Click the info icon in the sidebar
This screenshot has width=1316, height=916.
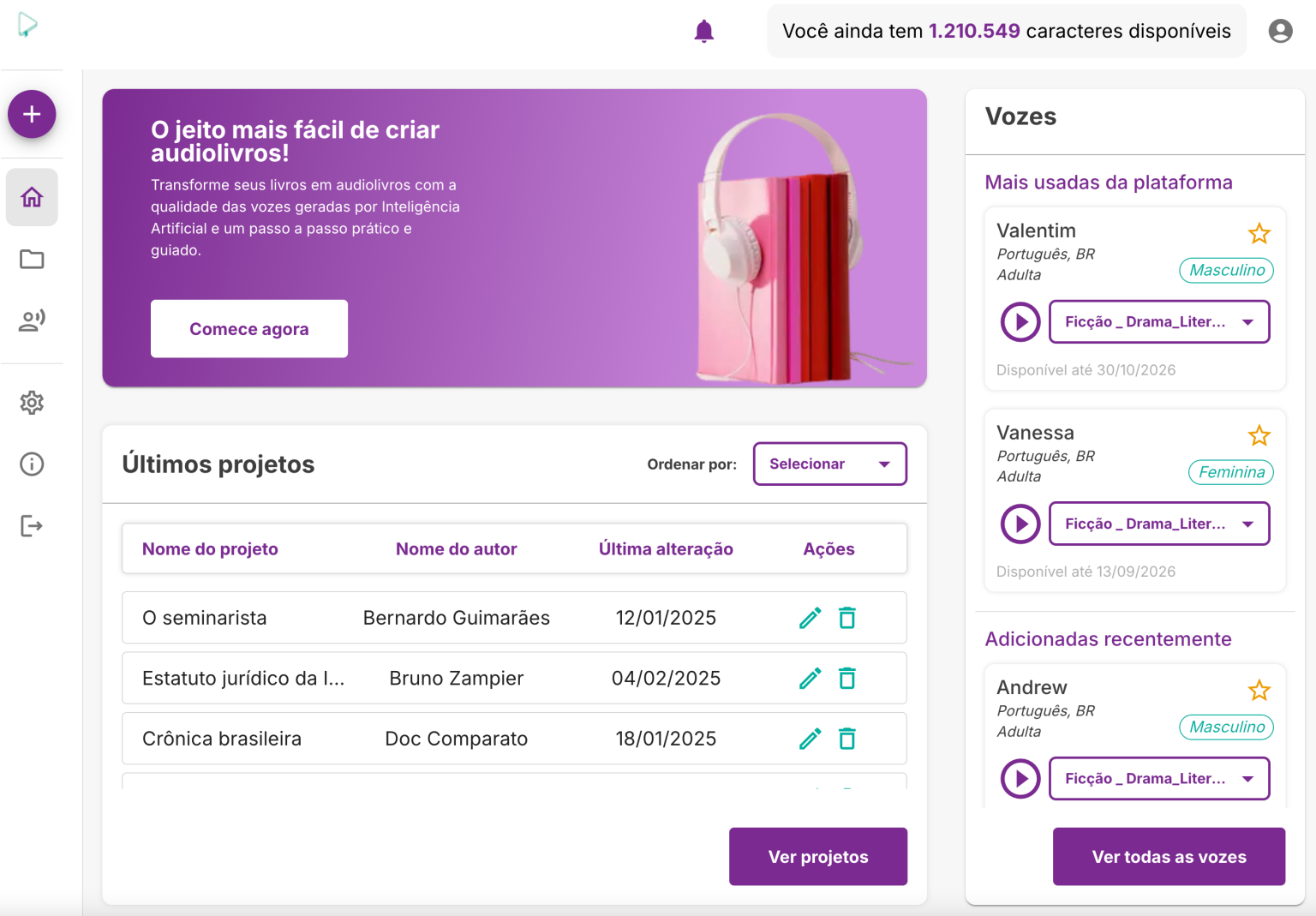pyautogui.click(x=32, y=464)
